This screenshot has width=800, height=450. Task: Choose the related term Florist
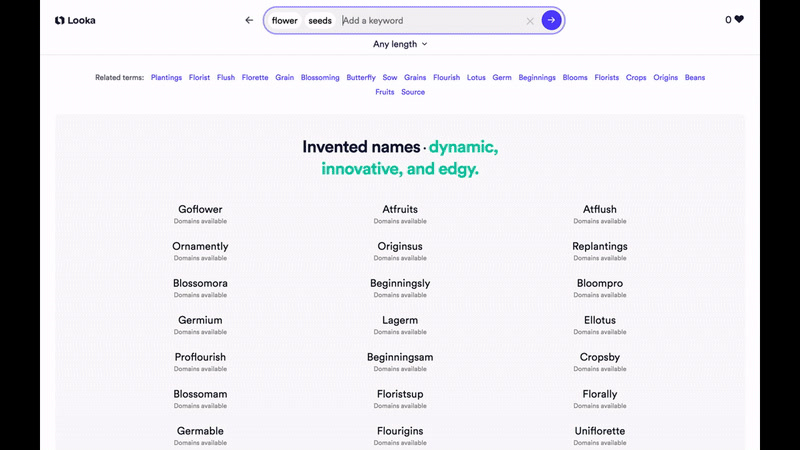(199, 78)
